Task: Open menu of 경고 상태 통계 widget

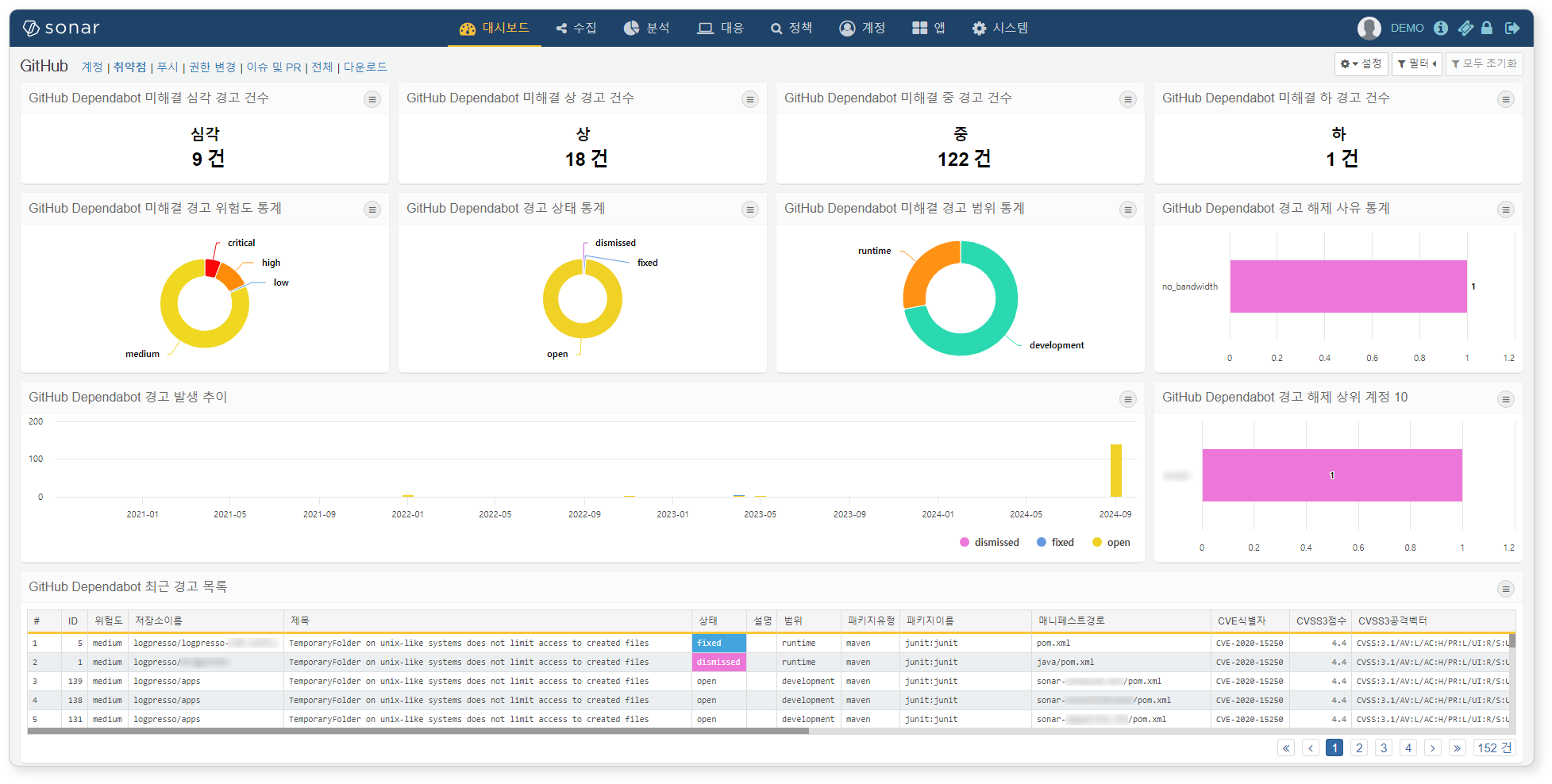Action: click(749, 209)
